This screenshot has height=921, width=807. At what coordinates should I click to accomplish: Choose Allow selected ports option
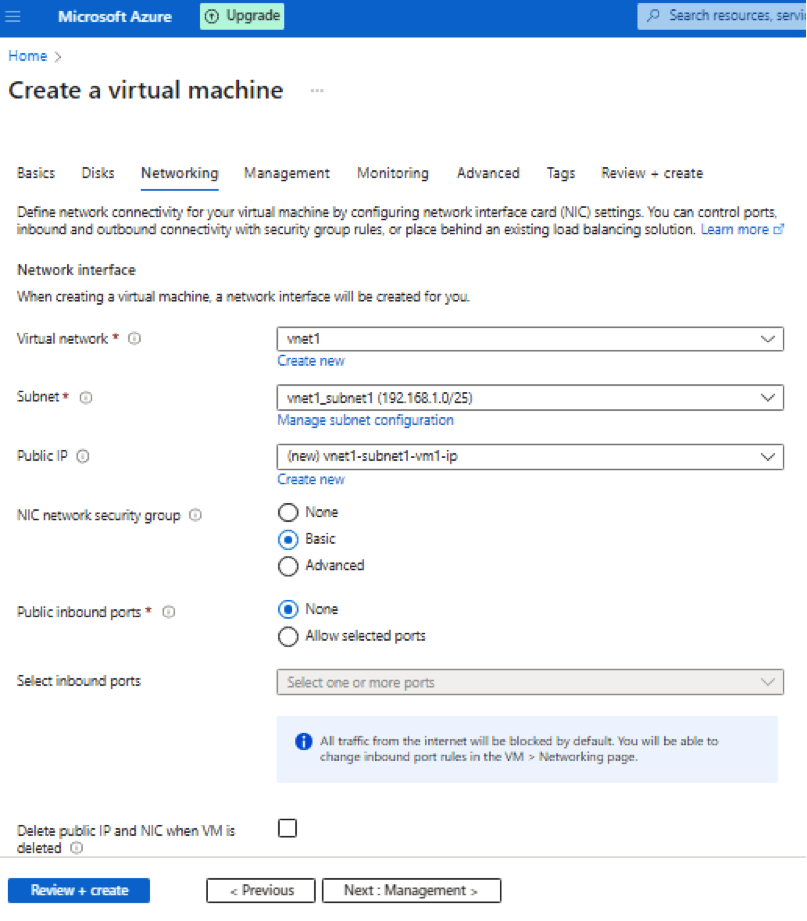point(288,636)
